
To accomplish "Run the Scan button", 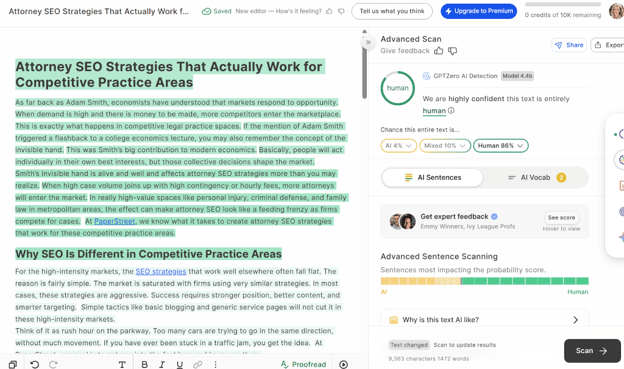I will (592, 351).
